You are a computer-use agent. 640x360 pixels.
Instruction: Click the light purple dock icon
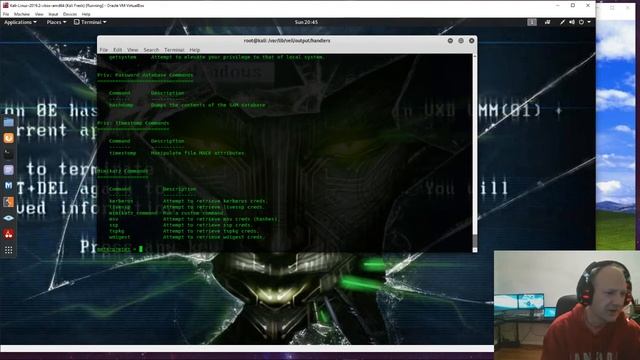coord(9,170)
